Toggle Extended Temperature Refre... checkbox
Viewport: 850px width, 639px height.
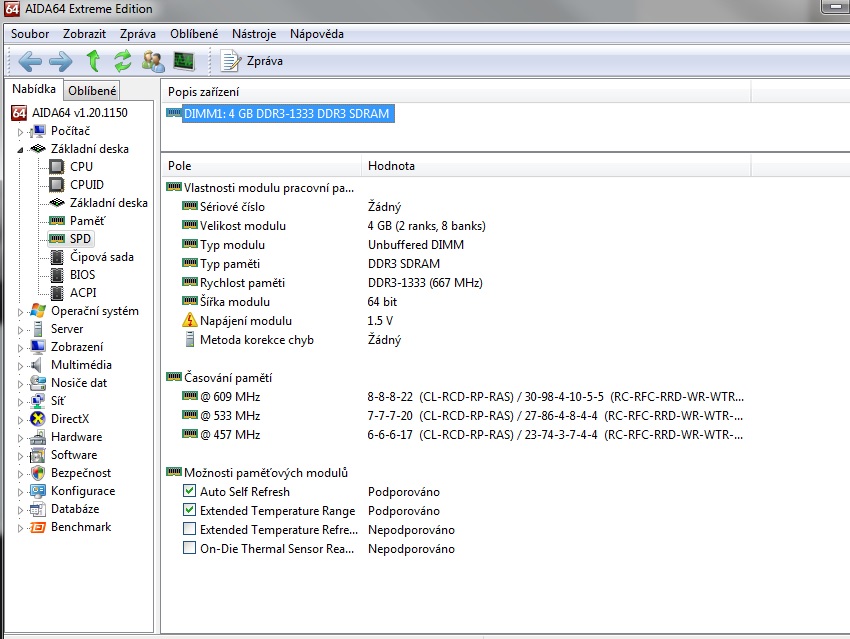tap(189, 529)
